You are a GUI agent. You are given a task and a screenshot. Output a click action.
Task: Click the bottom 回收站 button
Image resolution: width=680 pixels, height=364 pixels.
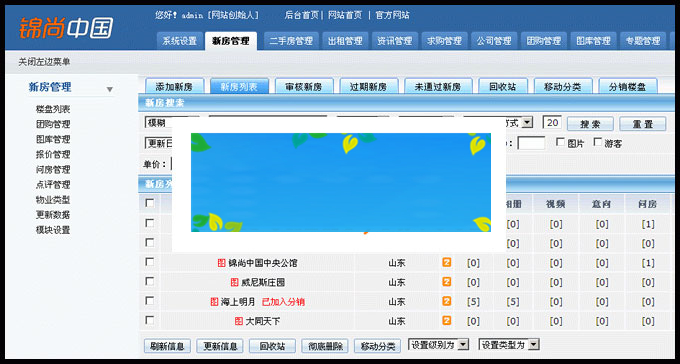click(x=272, y=346)
